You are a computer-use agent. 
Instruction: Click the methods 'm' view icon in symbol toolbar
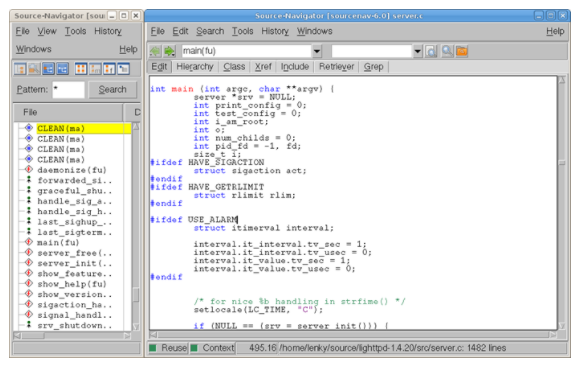click(95, 69)
